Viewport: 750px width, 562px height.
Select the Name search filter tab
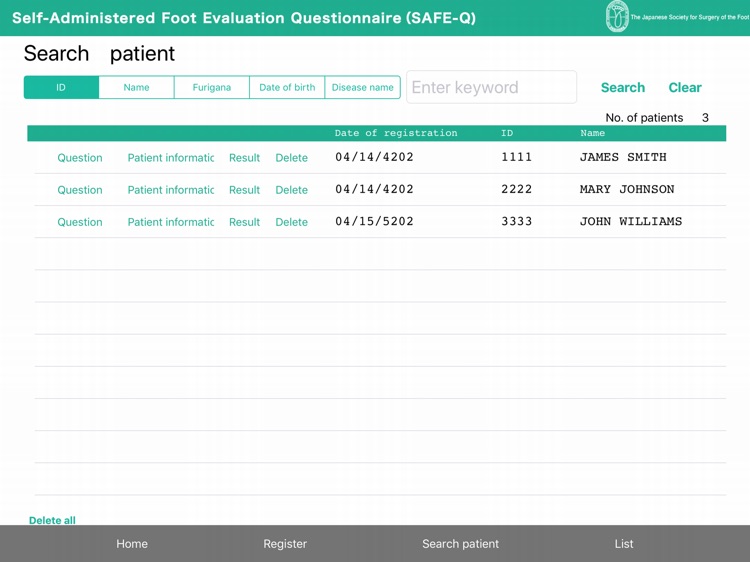tap(136, 88)
